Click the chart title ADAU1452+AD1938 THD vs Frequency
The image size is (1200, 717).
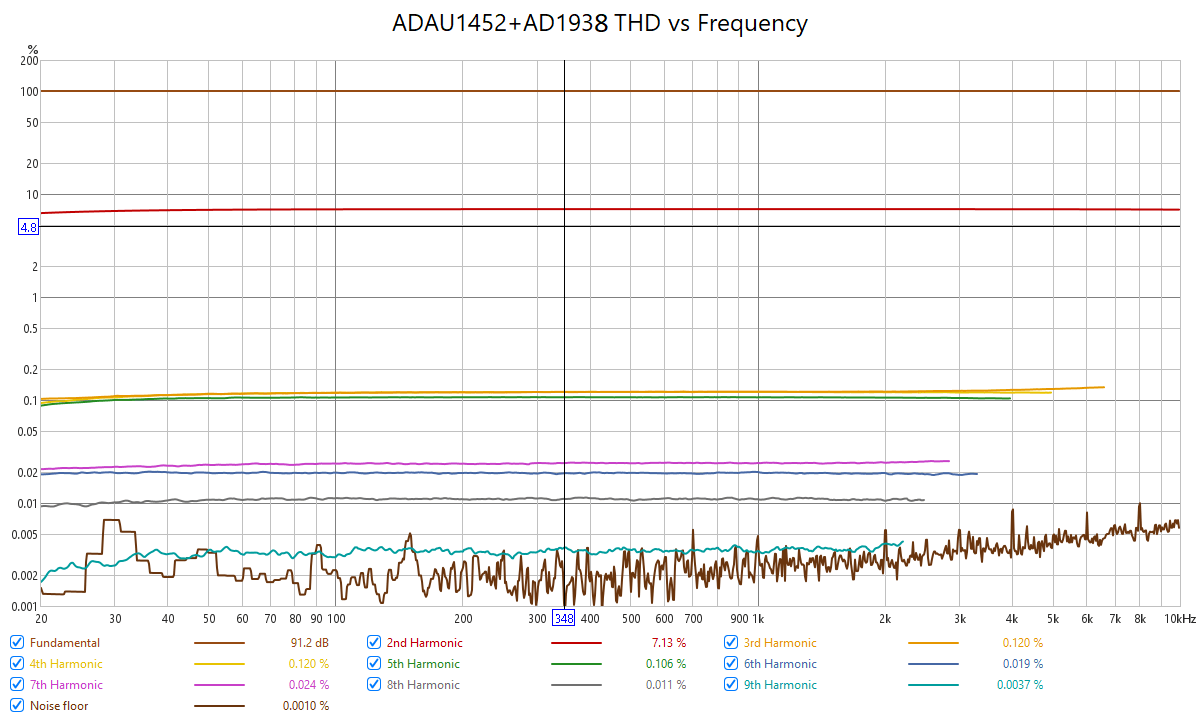pos(600,23)
